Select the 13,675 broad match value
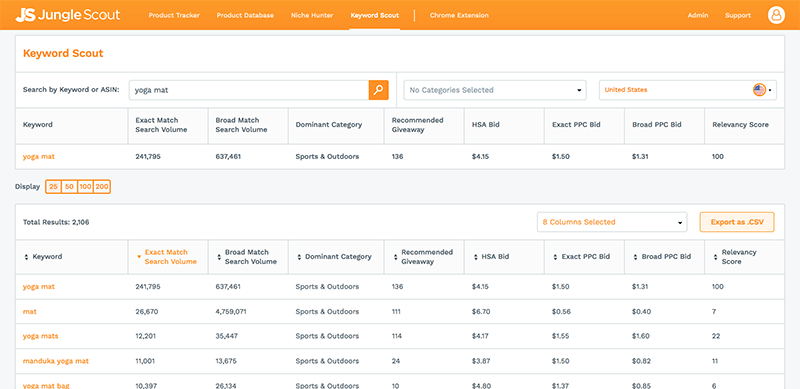 point(226,361)
